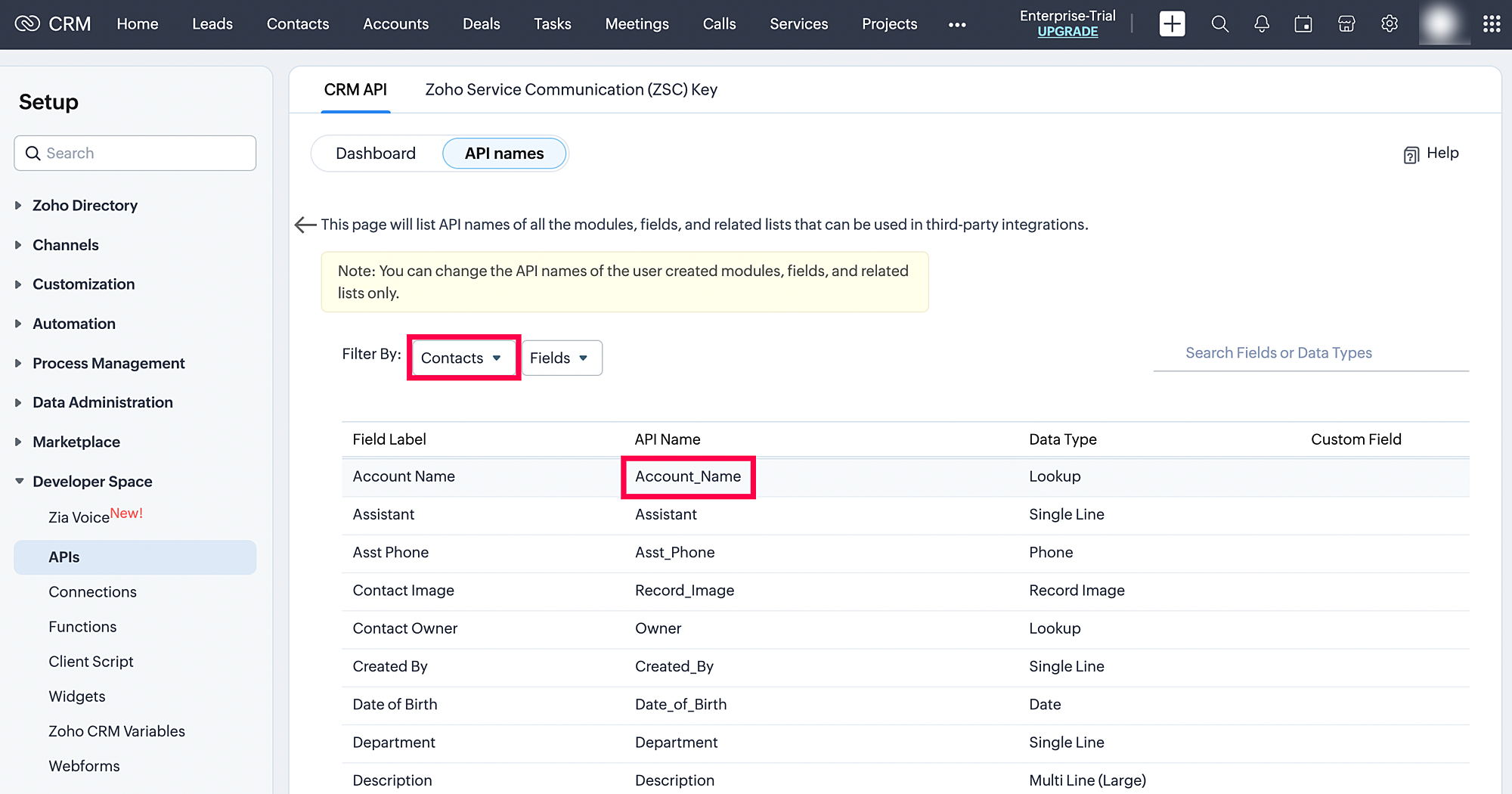The width and height of the screenshot is (1512, 794).
Task: Open Connections in Developer Space
Action: pos(93,592)
